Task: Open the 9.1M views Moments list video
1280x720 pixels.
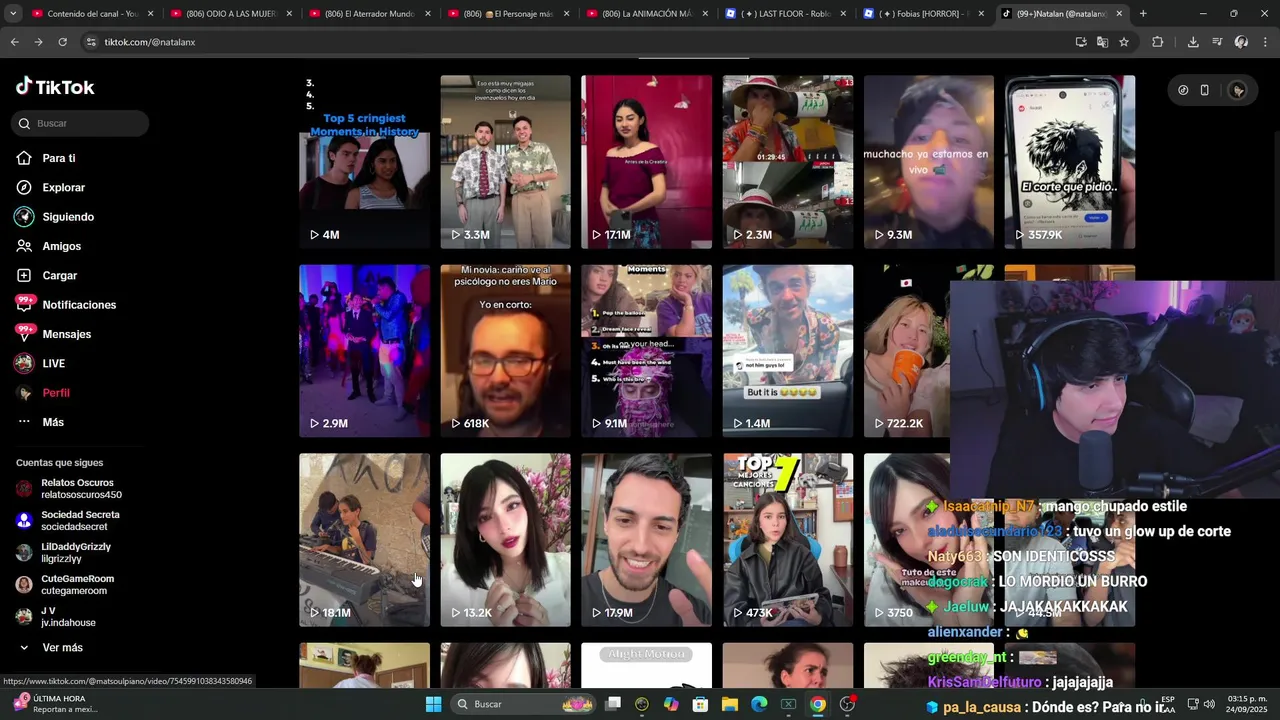Action: coord(646,351)
